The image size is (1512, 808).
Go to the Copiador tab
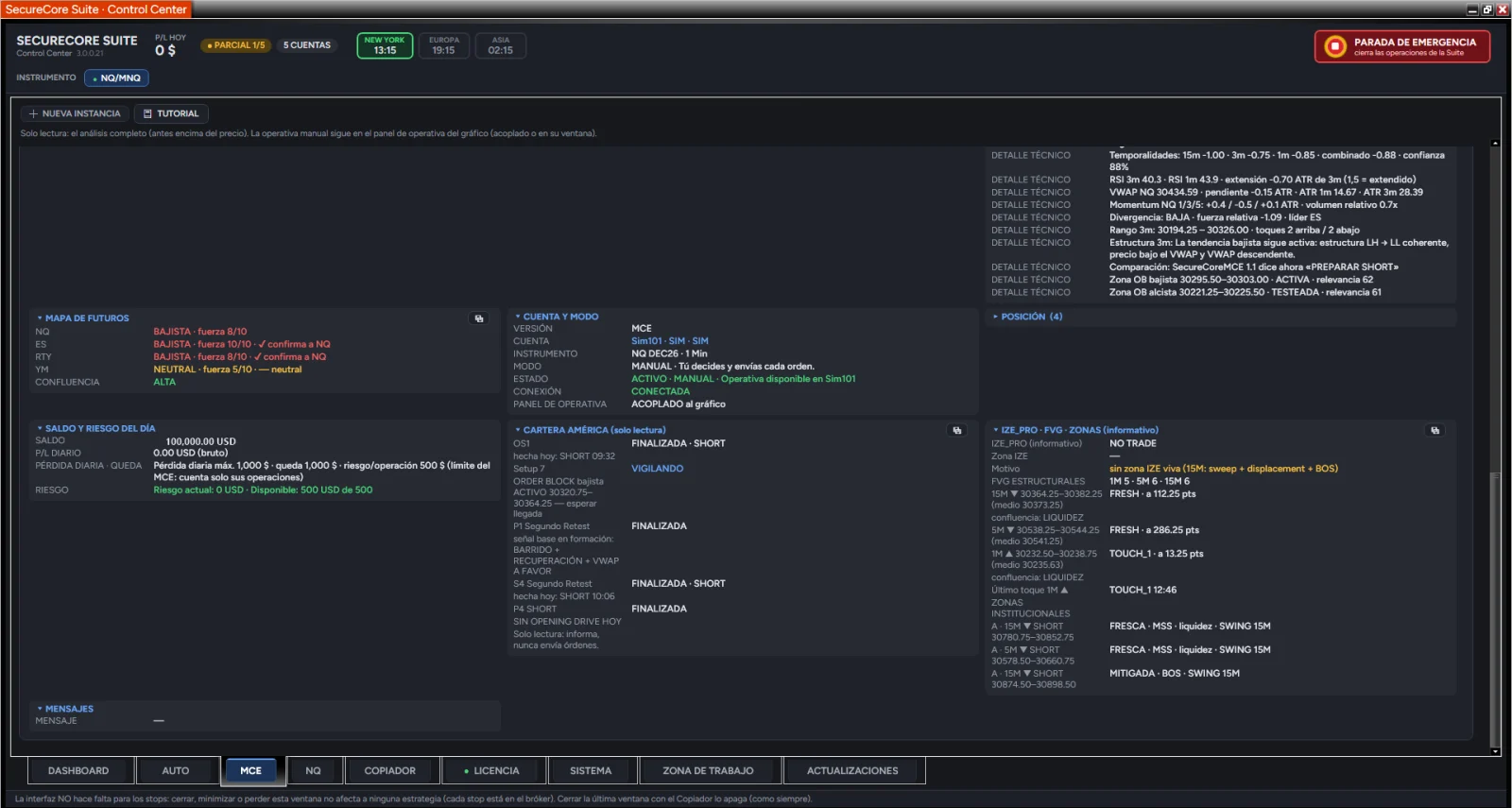tap(390, 771)
